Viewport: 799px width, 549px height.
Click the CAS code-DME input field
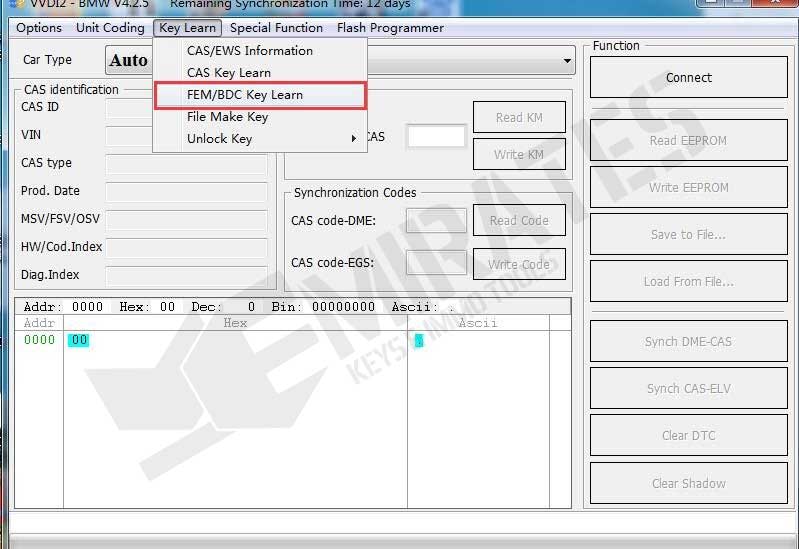click(x=436, y=221)
